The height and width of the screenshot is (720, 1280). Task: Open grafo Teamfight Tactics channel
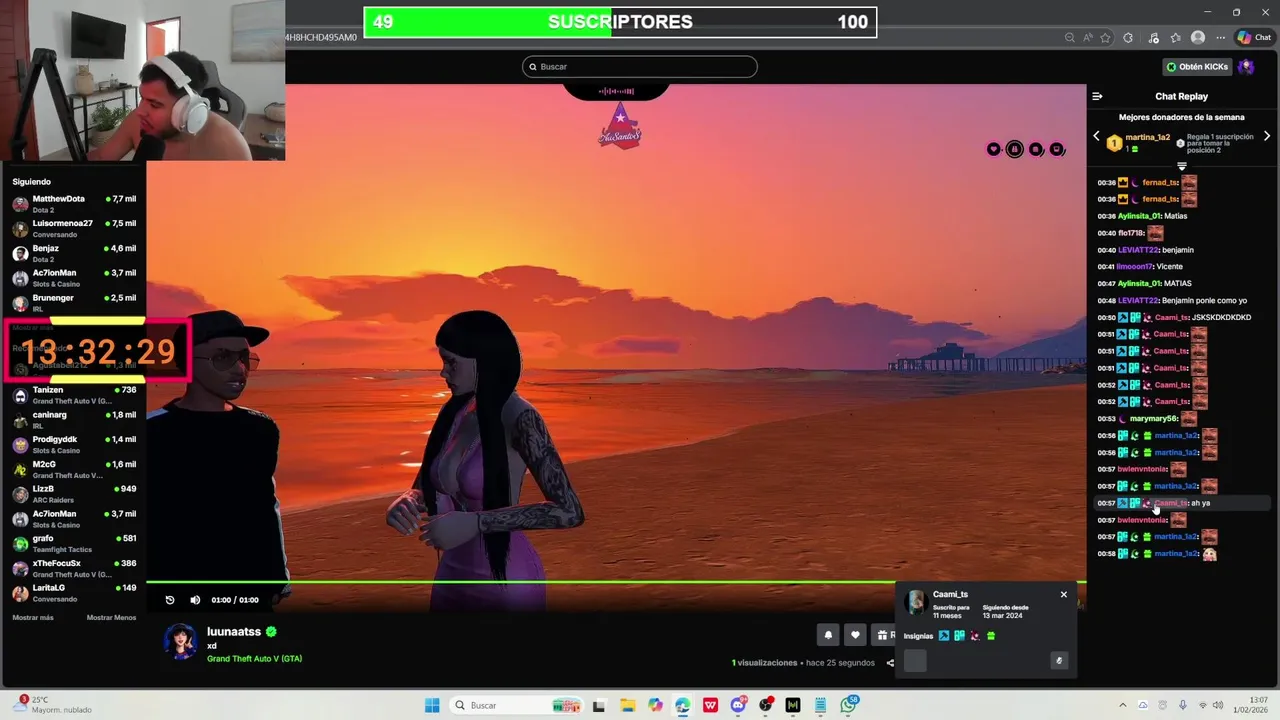pyautogui.click(x=74, y=544)
